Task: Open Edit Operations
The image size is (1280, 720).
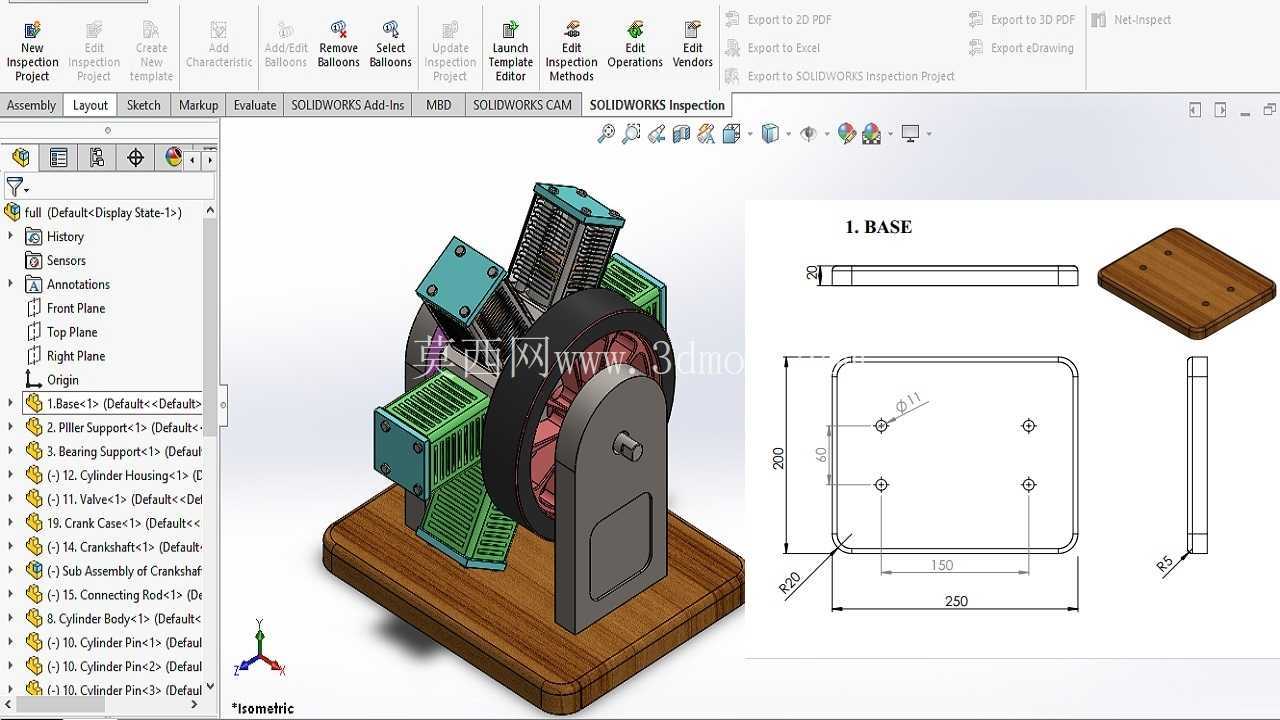Action: pos(635,44)
